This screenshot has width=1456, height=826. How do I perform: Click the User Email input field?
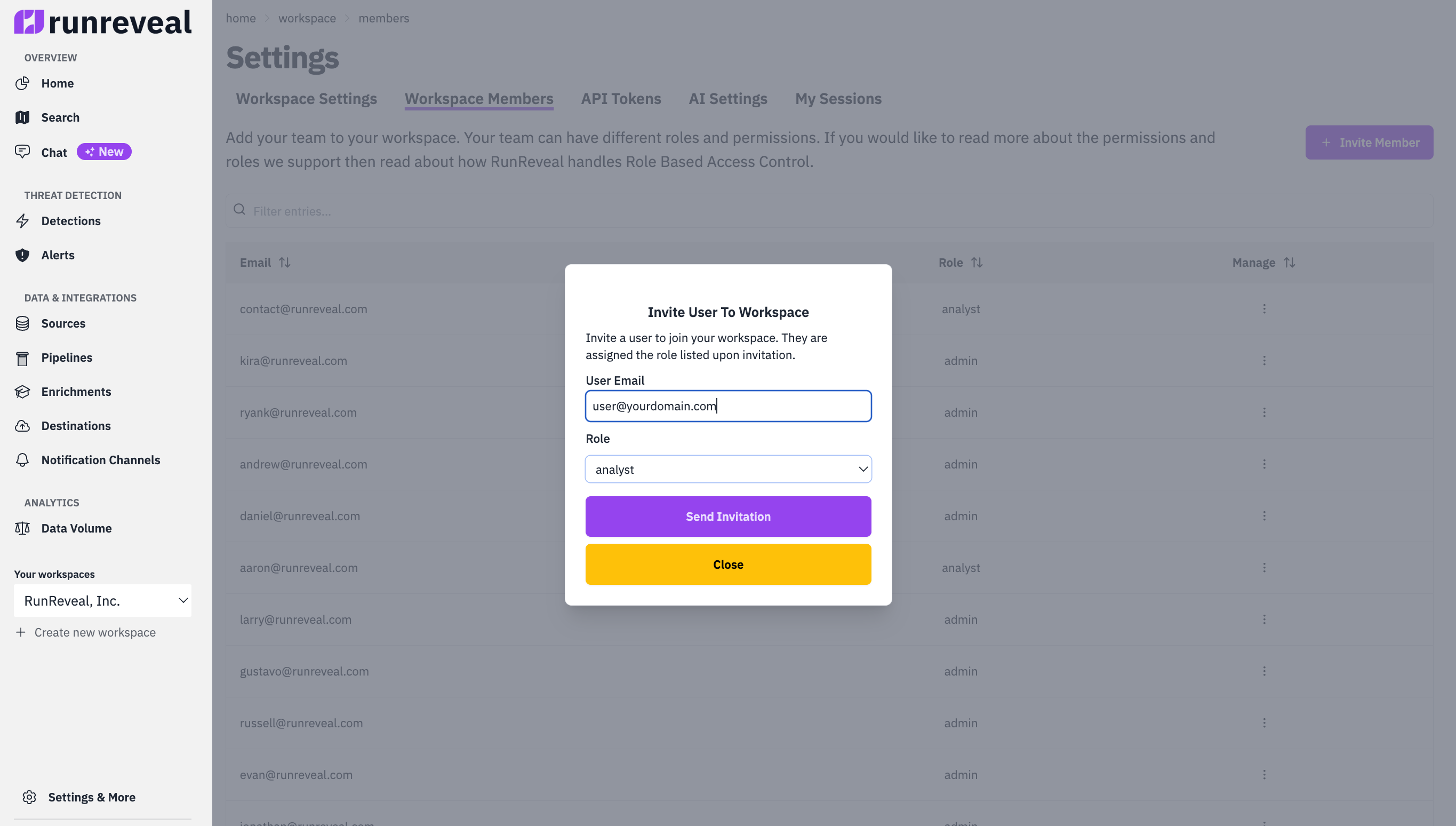pos(728,406)
